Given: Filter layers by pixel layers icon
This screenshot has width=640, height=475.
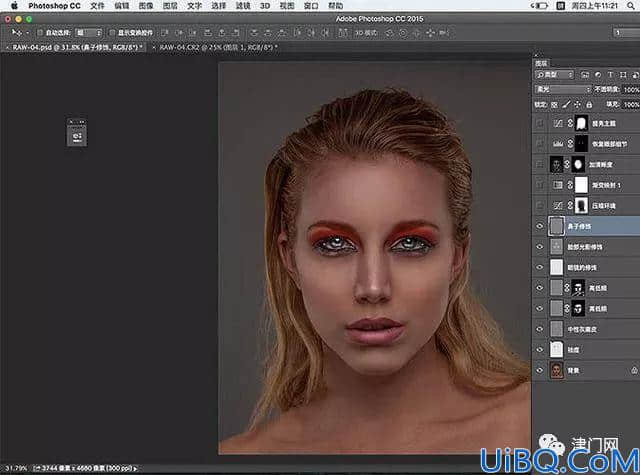Looking at the screenshot, I should coord(585,75).
